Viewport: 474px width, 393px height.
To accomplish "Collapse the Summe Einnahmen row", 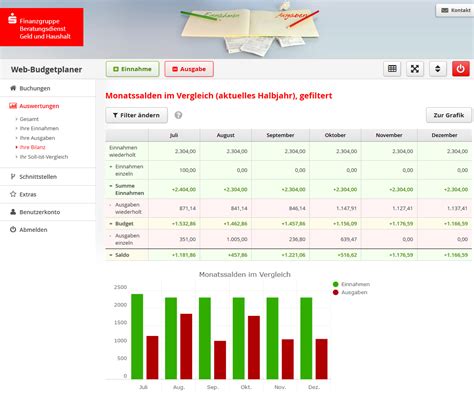I will pyautogui.click(x=111, y=186).
